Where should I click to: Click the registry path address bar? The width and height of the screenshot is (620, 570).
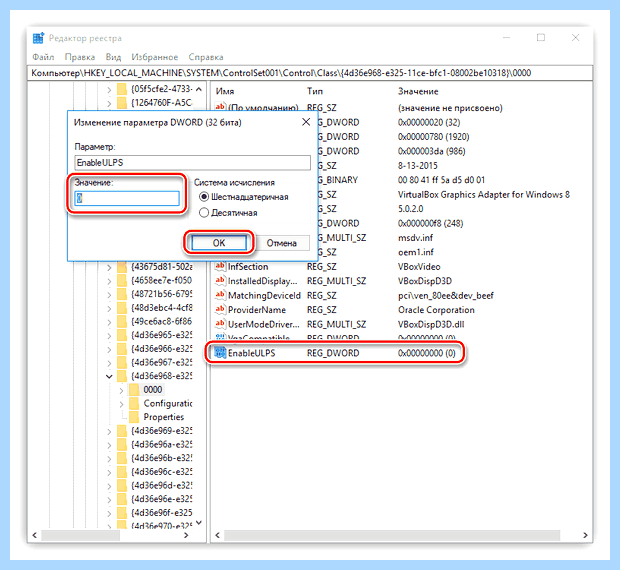click(310, 73)
